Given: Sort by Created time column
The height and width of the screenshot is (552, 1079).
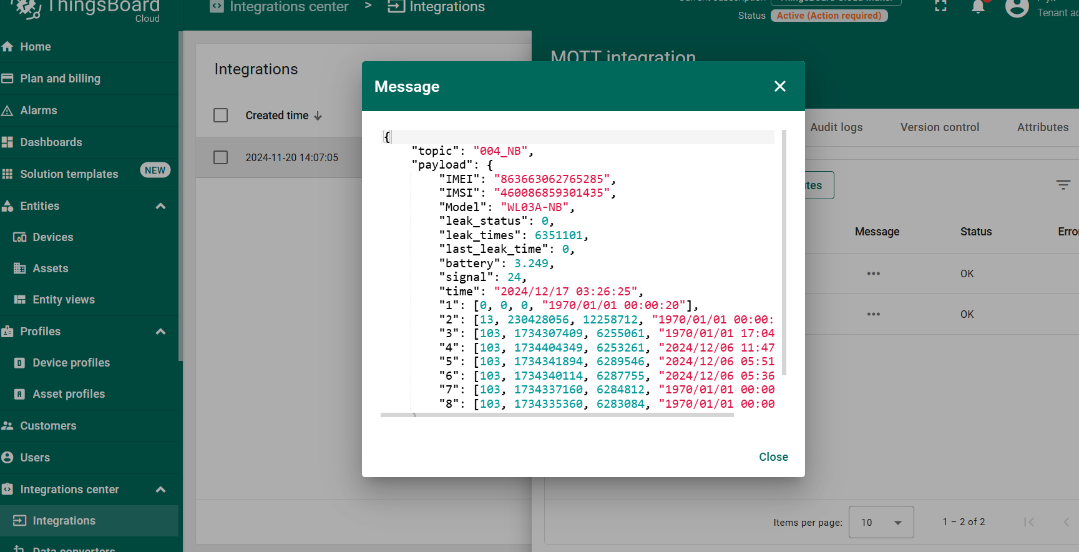Looking at the screenshot, I should click(x=277, y=116).
